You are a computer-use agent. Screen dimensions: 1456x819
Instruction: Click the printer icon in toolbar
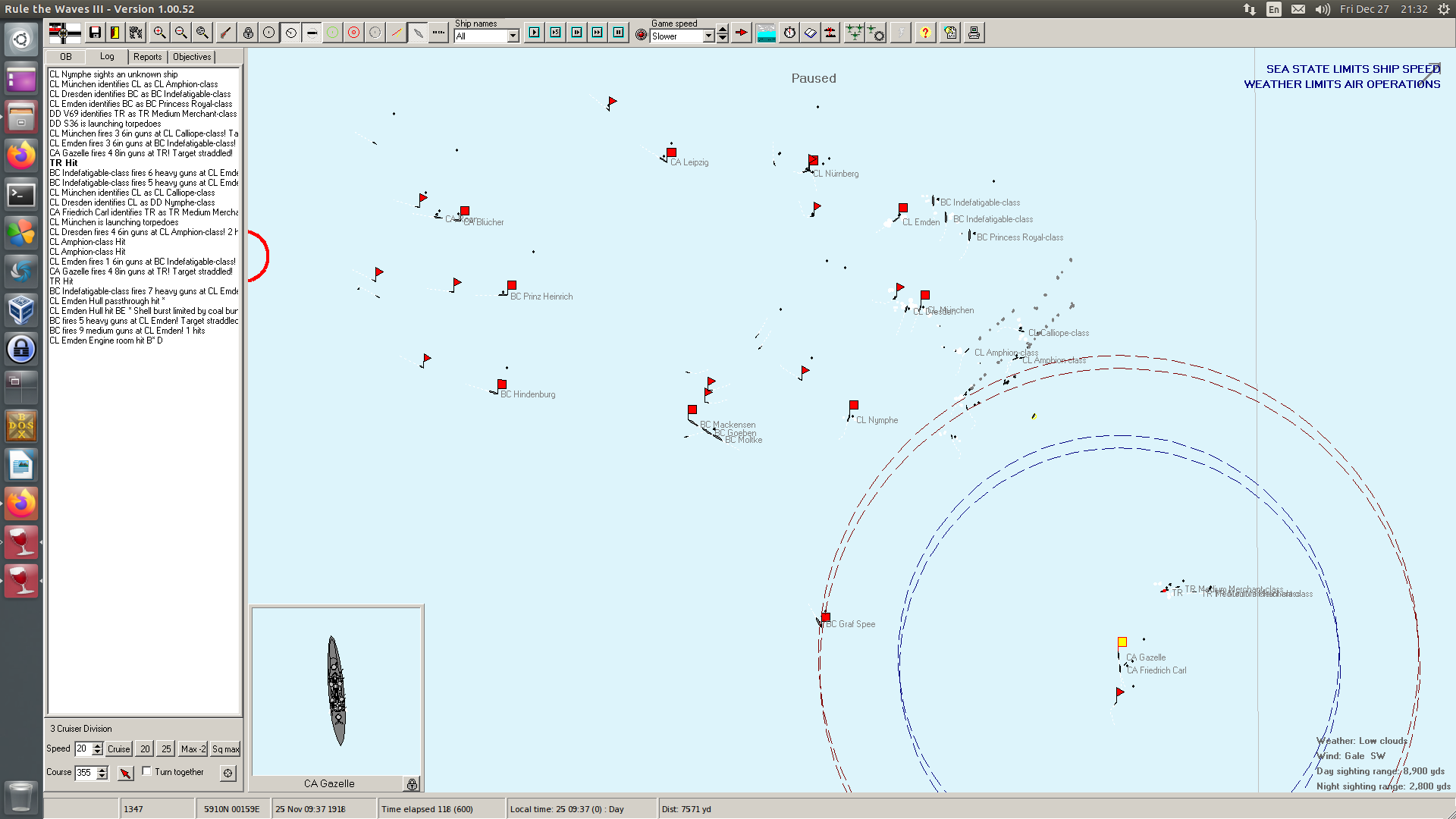pos(974,33)
